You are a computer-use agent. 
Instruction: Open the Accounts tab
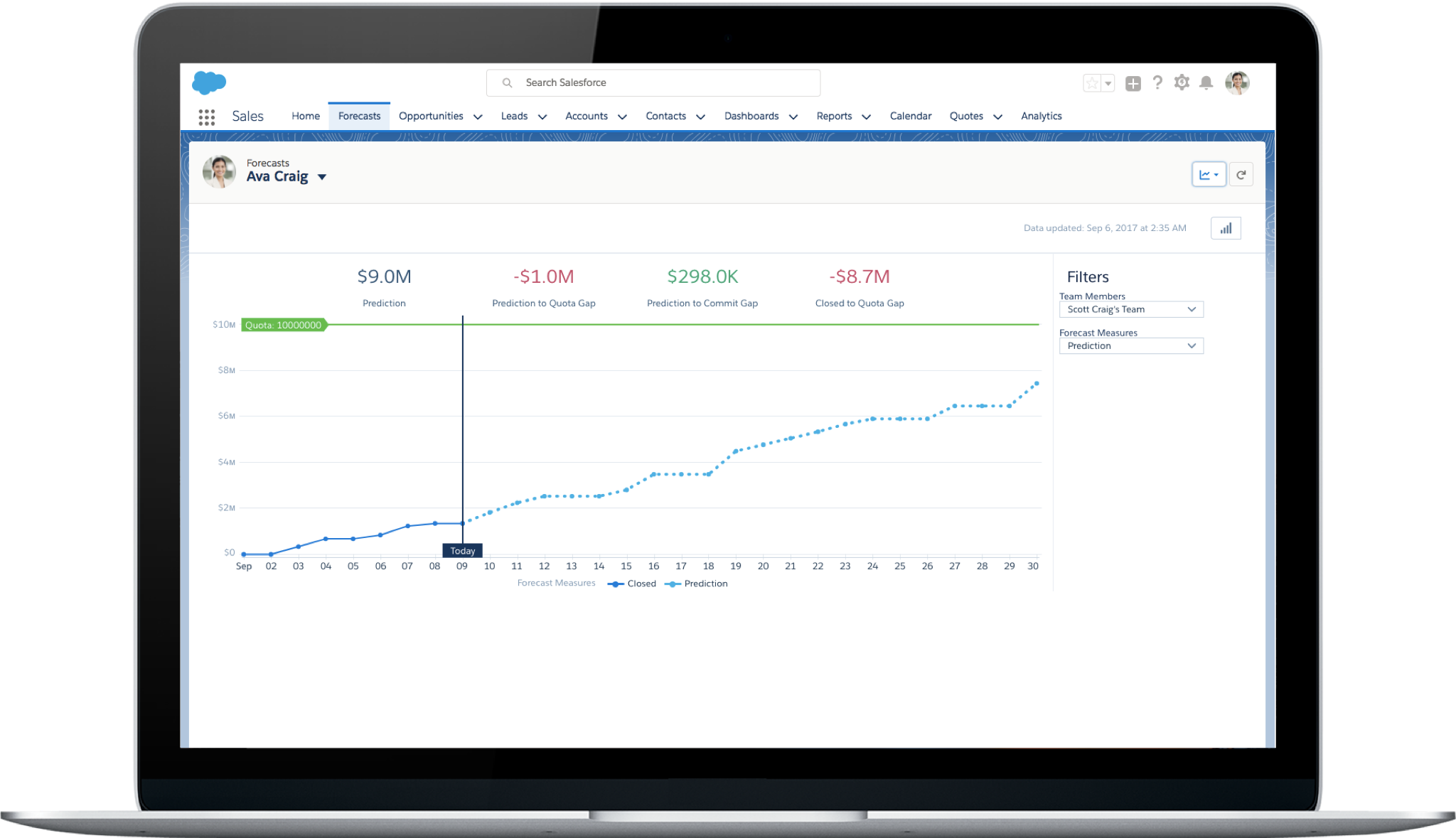[587, 116]
